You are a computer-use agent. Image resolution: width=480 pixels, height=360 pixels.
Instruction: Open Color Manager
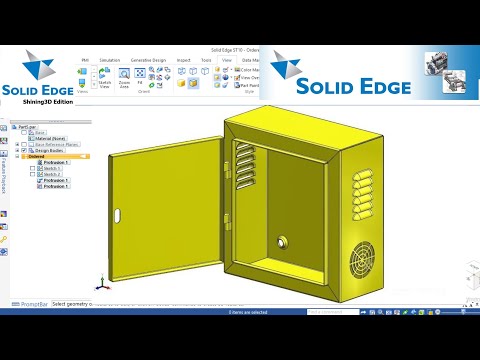pos(247,70)
